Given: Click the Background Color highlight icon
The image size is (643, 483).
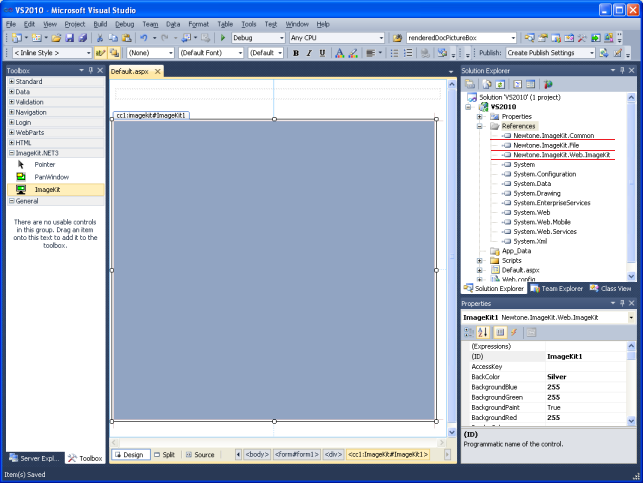Looking at the screenshot, I should (x=353, y=53).
